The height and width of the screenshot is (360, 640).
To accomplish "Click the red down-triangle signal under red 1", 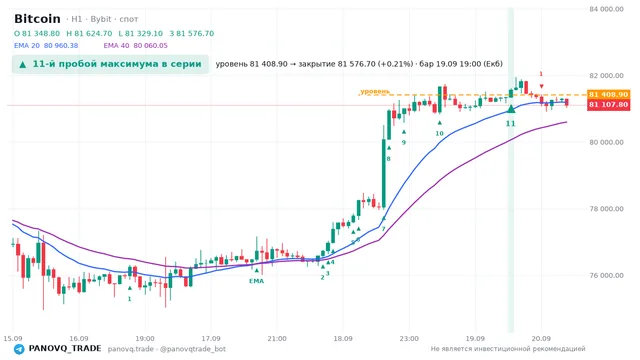I will pos(541,87).
